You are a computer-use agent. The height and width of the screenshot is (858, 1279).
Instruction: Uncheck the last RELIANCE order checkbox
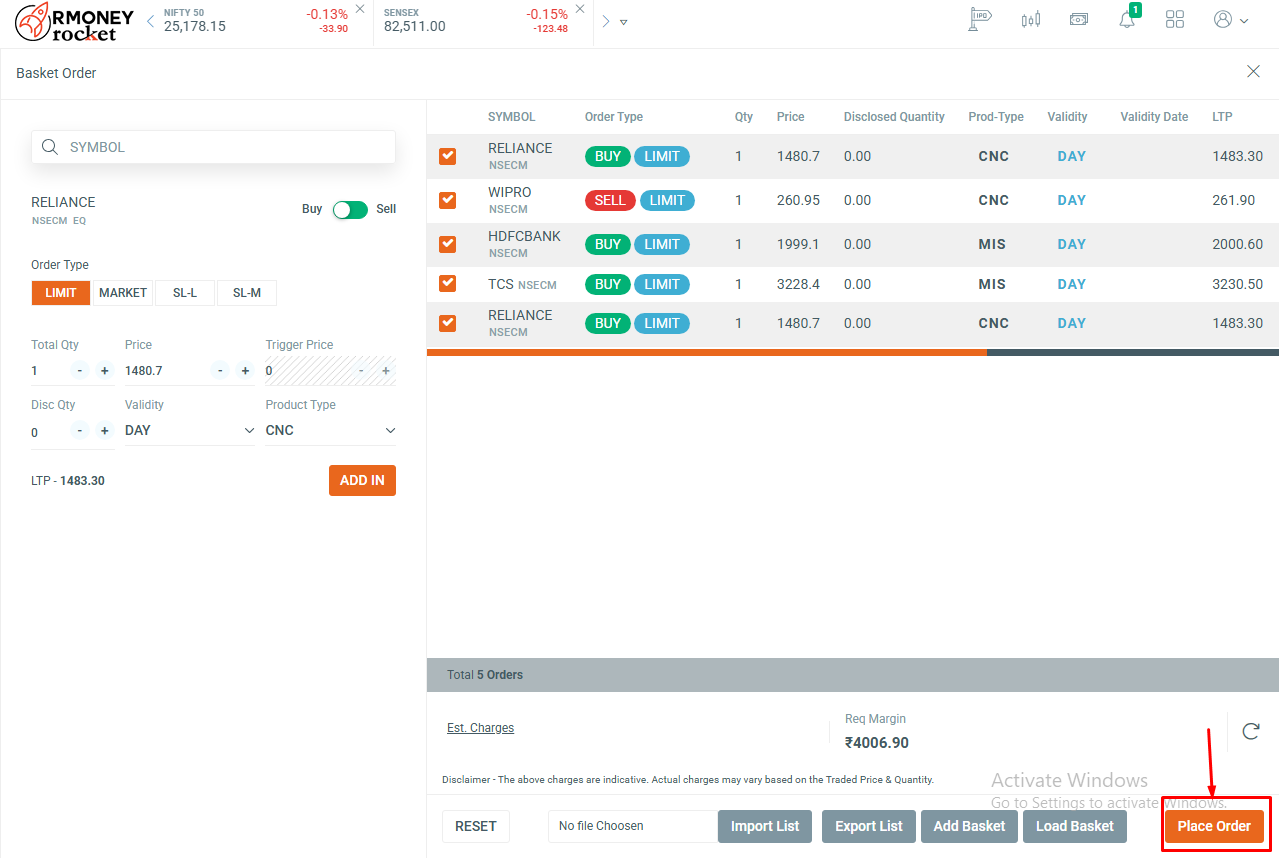point(447,323)
